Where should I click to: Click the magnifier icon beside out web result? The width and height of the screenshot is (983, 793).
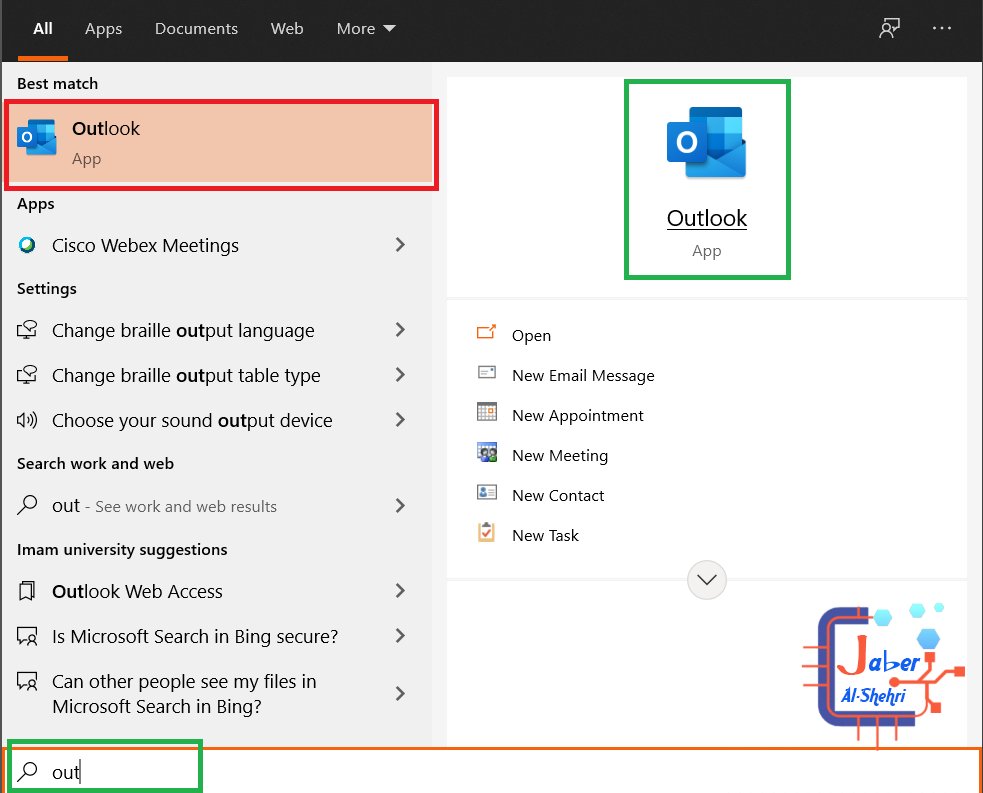(27, 505)
